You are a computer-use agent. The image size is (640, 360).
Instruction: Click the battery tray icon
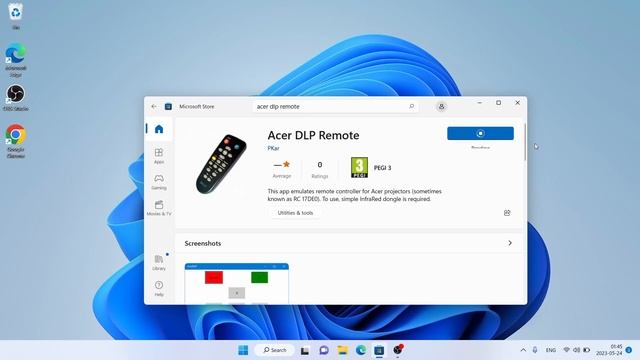pos(587,350)
